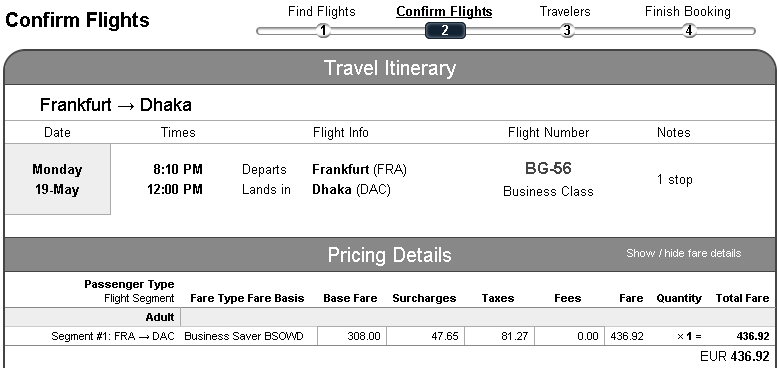Toggle Show / hide fare details
The width and height of the screenshot is (780, 368).
click(683, 253)
